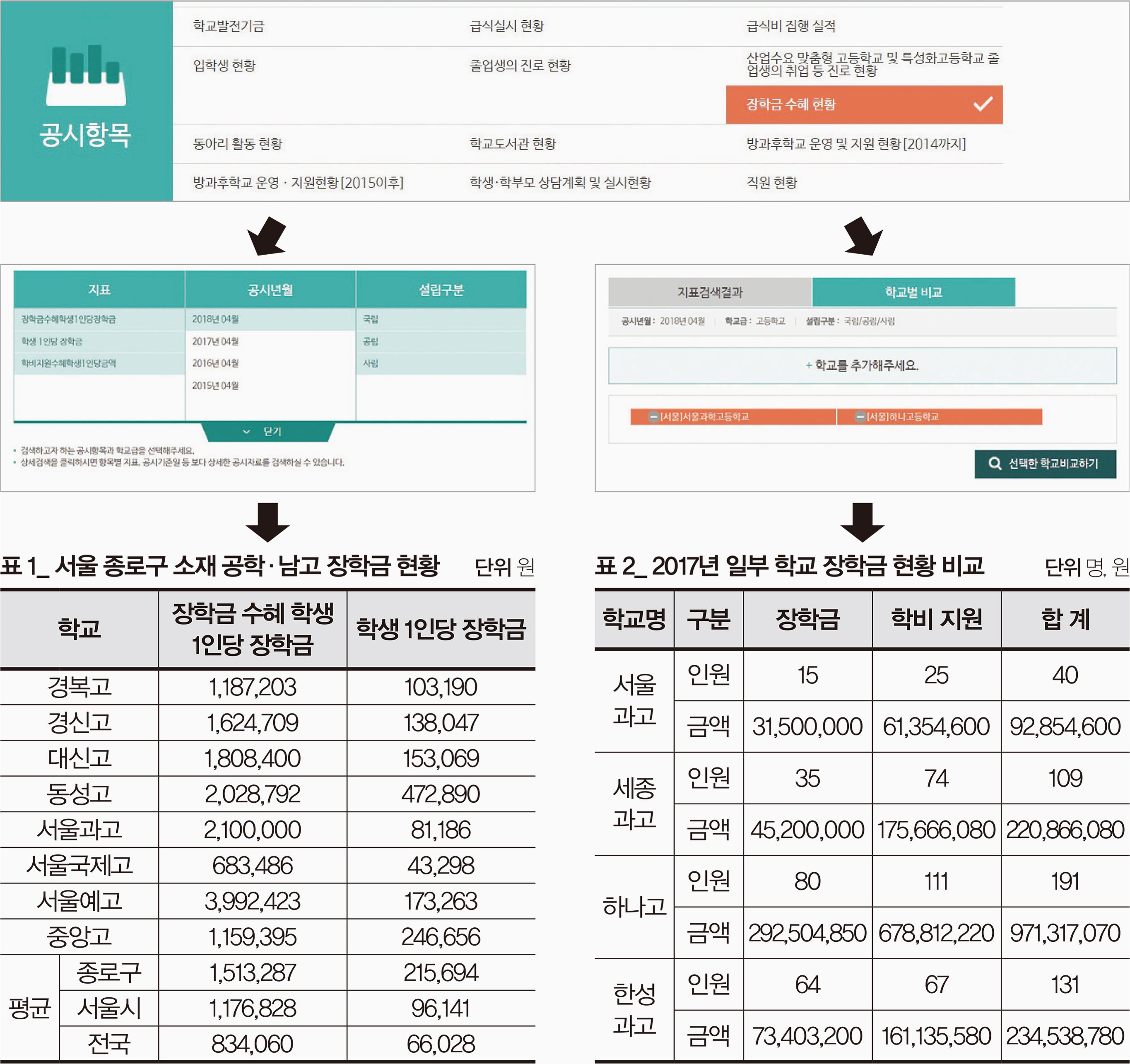Click the magnifier icon on compare button
Viewport: 1130px width, 1064px height.
click(x=995, y=463)
